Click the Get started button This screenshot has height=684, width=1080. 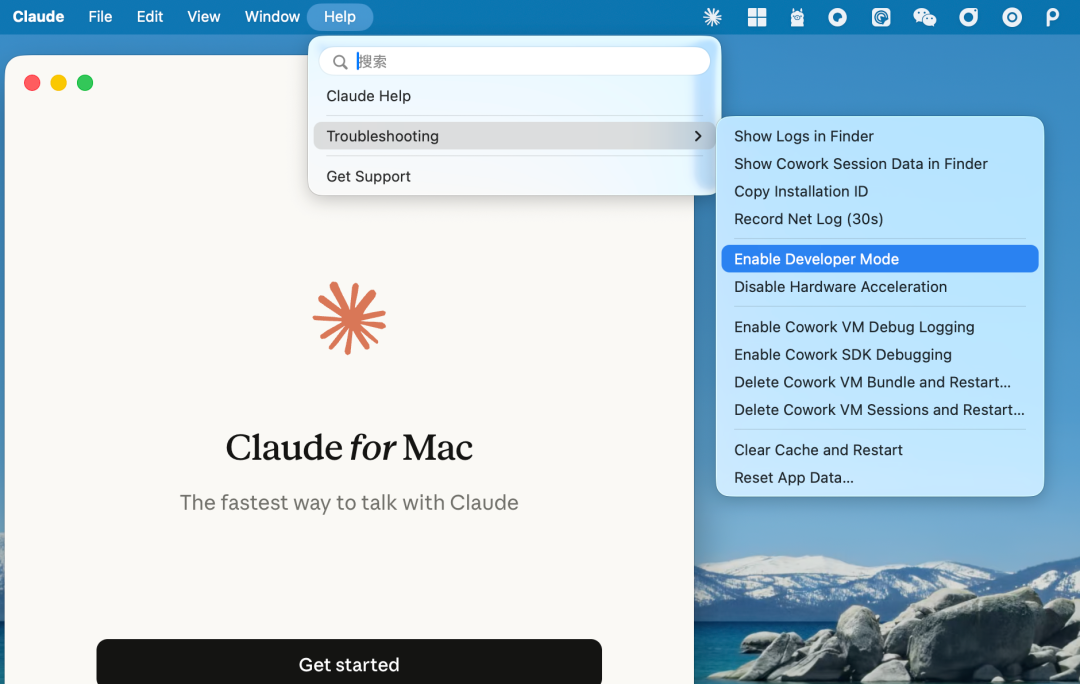(x=349, y=662)
